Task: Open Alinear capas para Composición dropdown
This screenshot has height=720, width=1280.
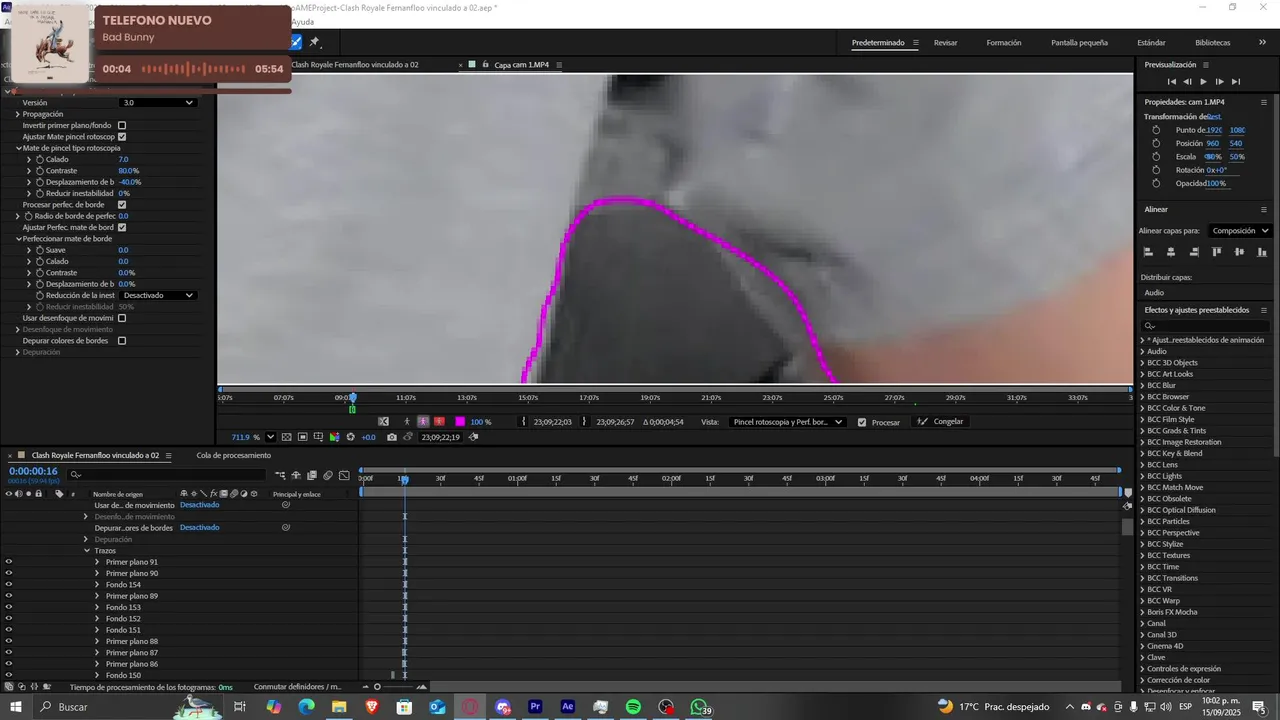Action: click(1239, 231)
